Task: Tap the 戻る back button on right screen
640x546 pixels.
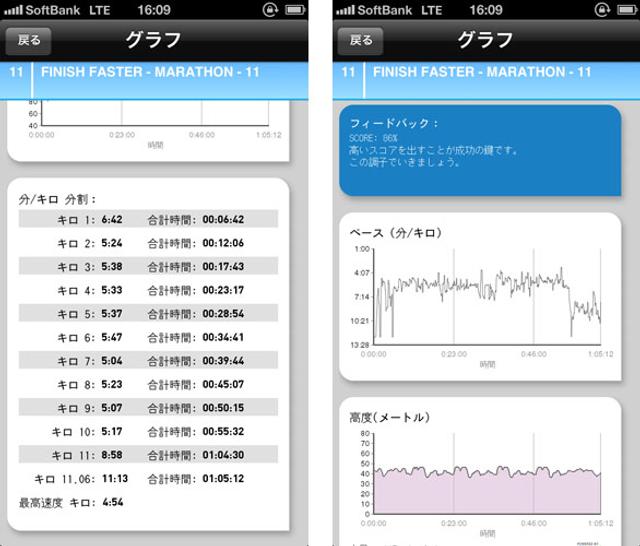Action: click(x=360, y=40)
